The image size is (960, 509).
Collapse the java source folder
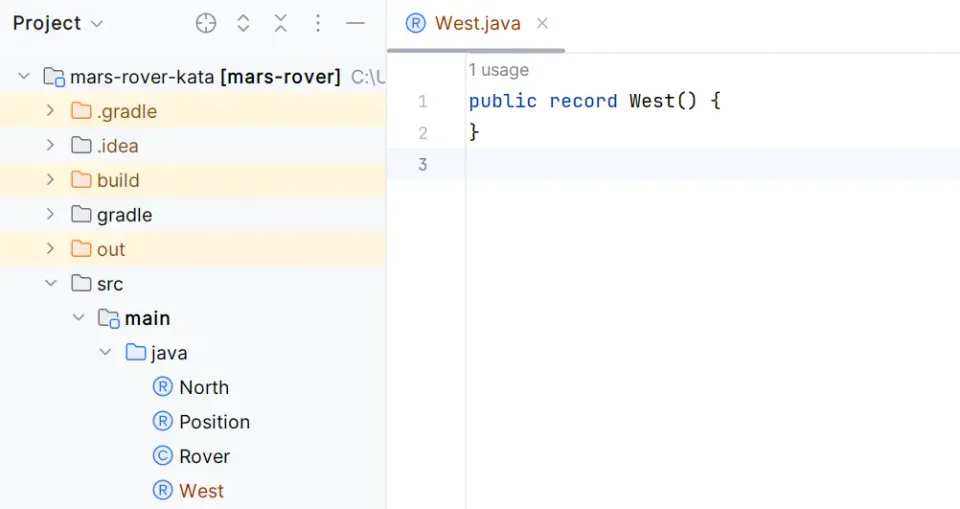[105, 353]
